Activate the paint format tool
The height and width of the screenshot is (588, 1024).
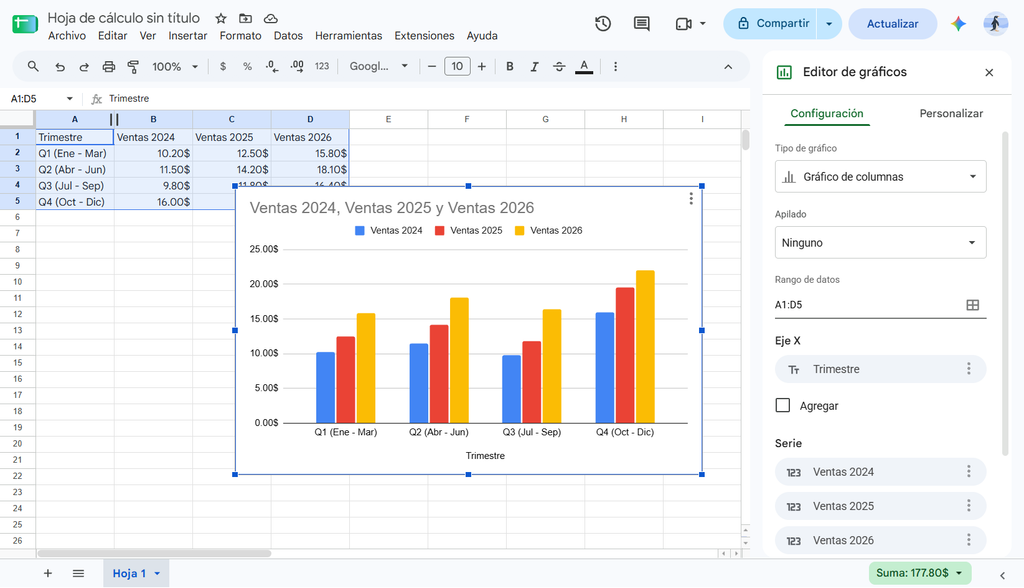tap(133, 67)
